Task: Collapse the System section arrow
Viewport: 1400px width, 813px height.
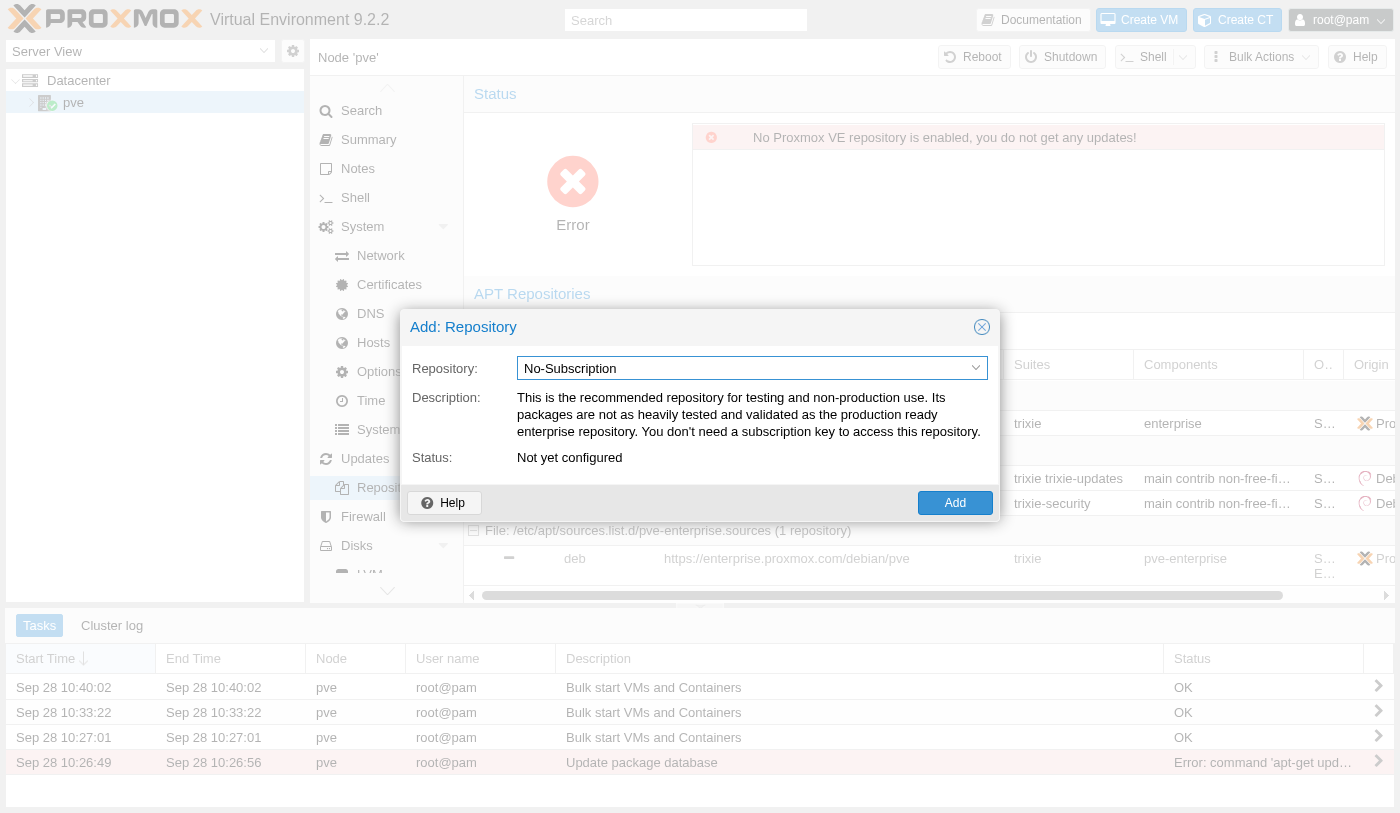Action: pos(443,227)
